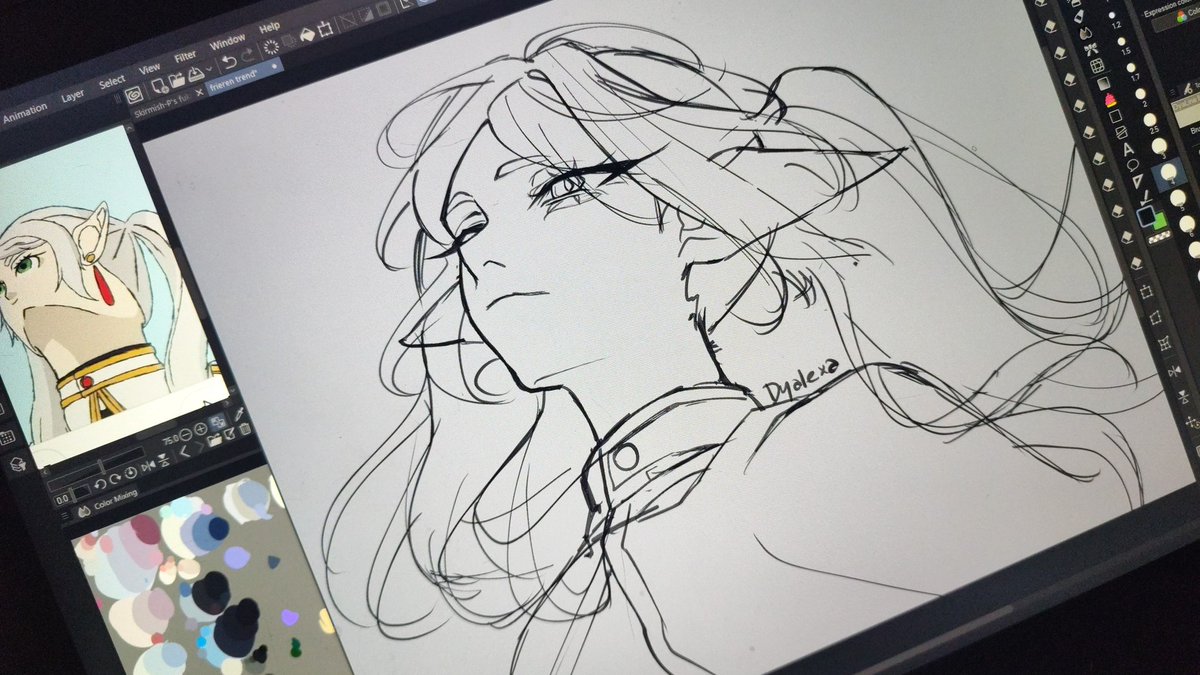
Task: Click the Sub View rotation value 0.0 field
Action: 62,499
